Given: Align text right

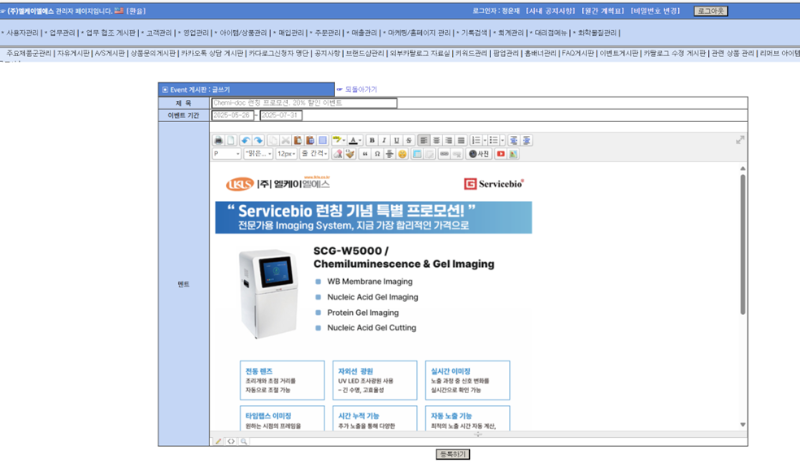Looking at the screenshot, I should coord(448,140).
